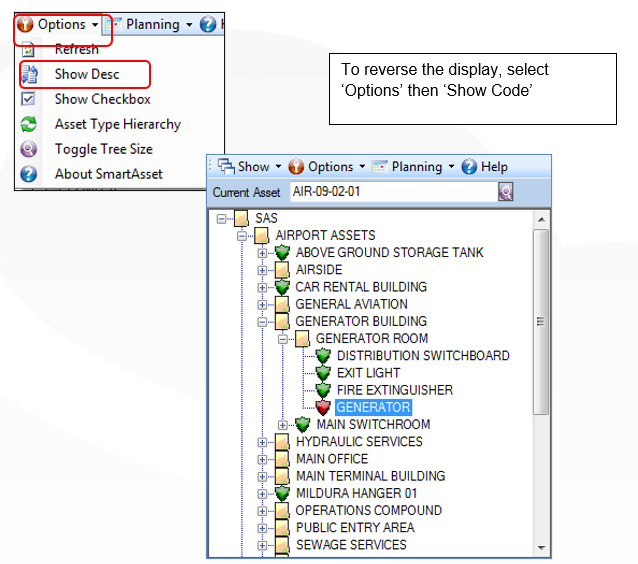Click the red shield icon next to GENERATOR

323,407
